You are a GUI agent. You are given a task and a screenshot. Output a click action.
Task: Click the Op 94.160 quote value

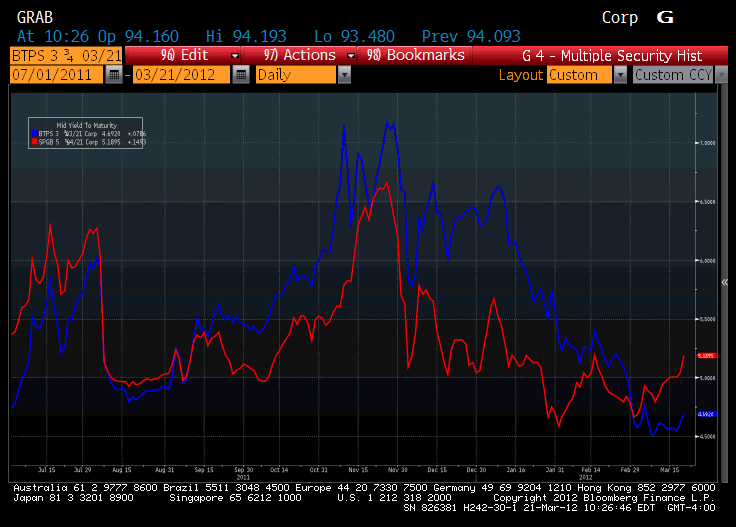pyautogui.click(x=138, y=36)
